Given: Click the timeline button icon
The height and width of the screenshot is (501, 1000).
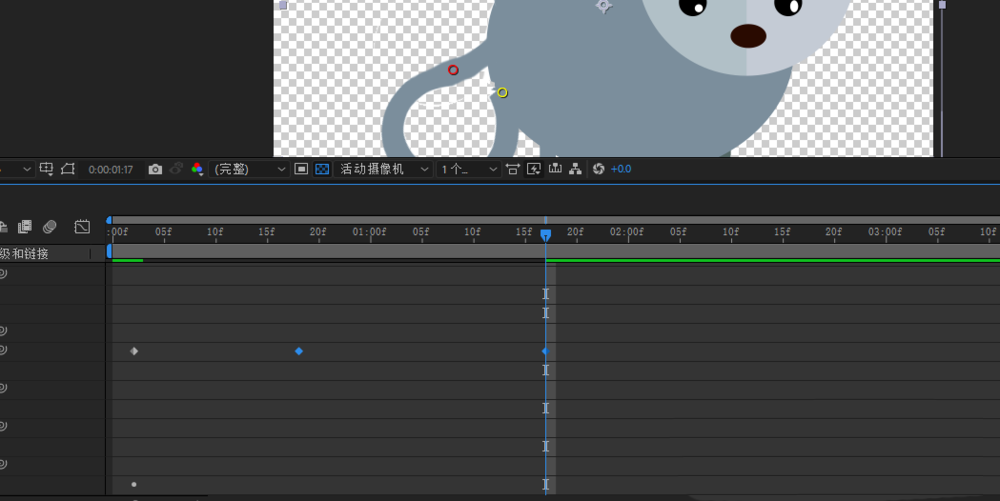Looking at the screenshot, I should pyautogui.click(x=554, y=170).
